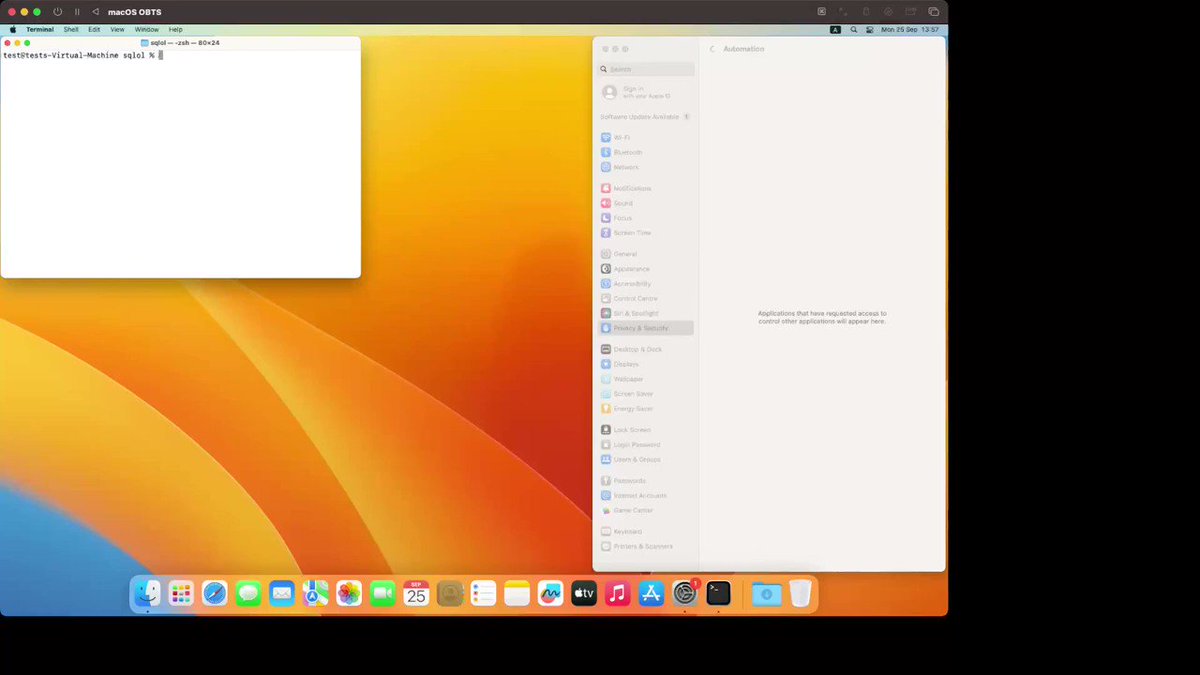Viewport: 1200px width, 675px height.
Task: Go back from Automation pane using the chevron
Action: point(712,49)
